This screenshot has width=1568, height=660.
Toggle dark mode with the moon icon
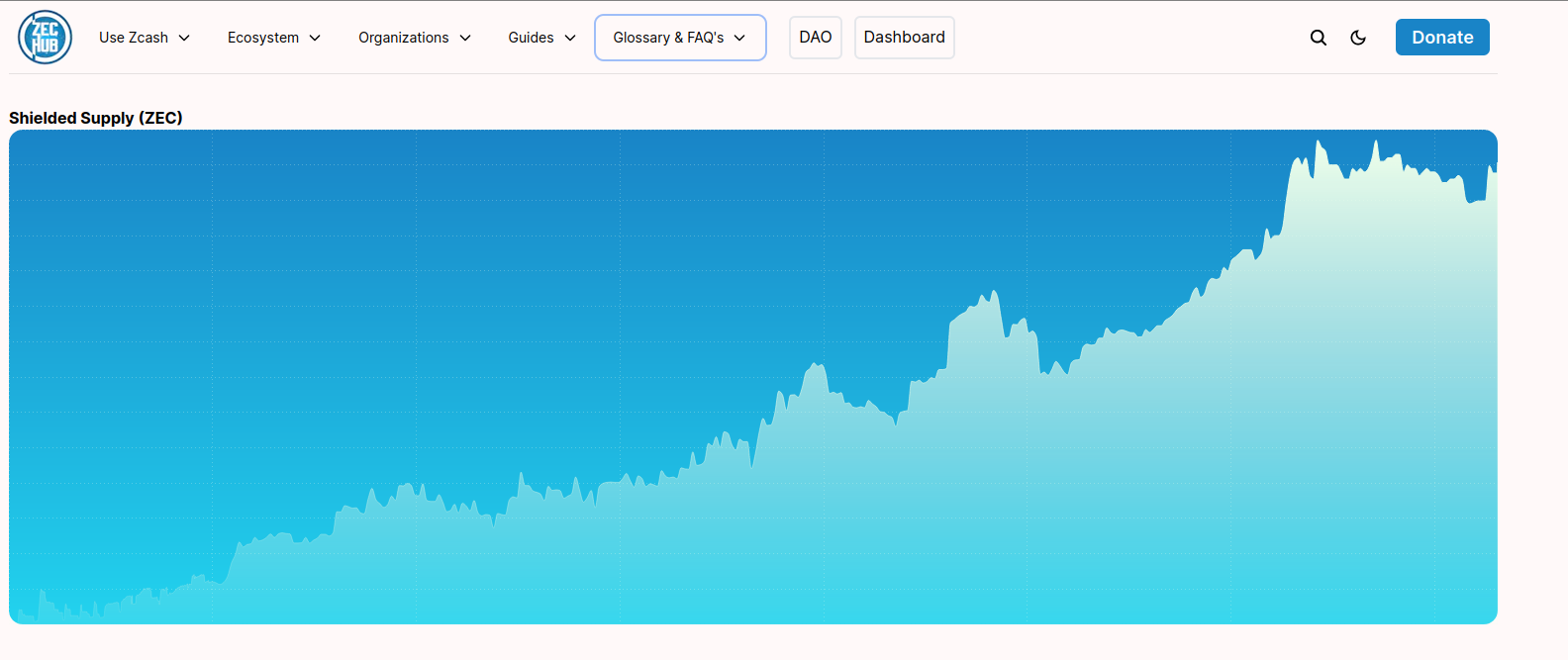(1358, 38)
